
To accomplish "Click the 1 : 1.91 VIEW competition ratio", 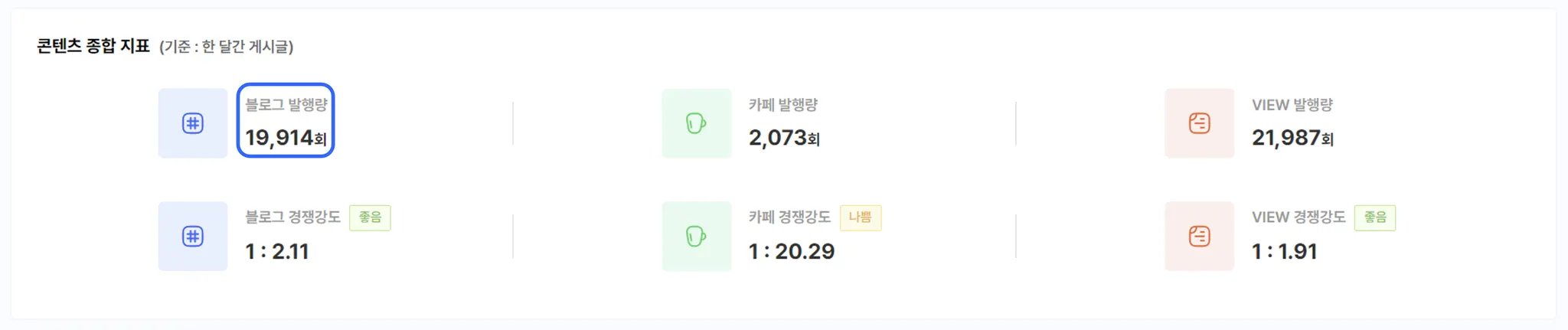I will tap(1285, 251).
